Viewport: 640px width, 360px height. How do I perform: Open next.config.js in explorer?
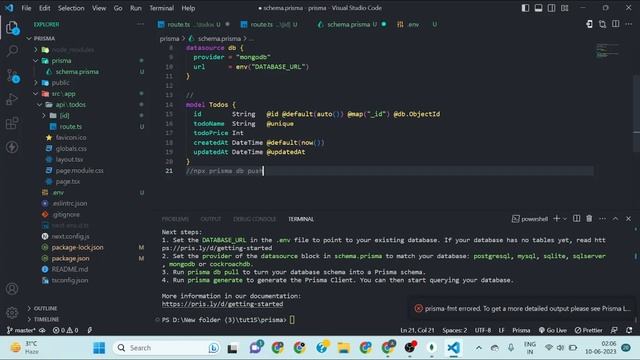[x=70, y=236]
